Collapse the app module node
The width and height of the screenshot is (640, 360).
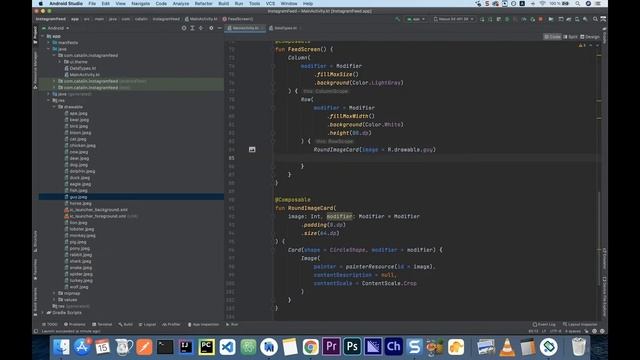[43, 36]
